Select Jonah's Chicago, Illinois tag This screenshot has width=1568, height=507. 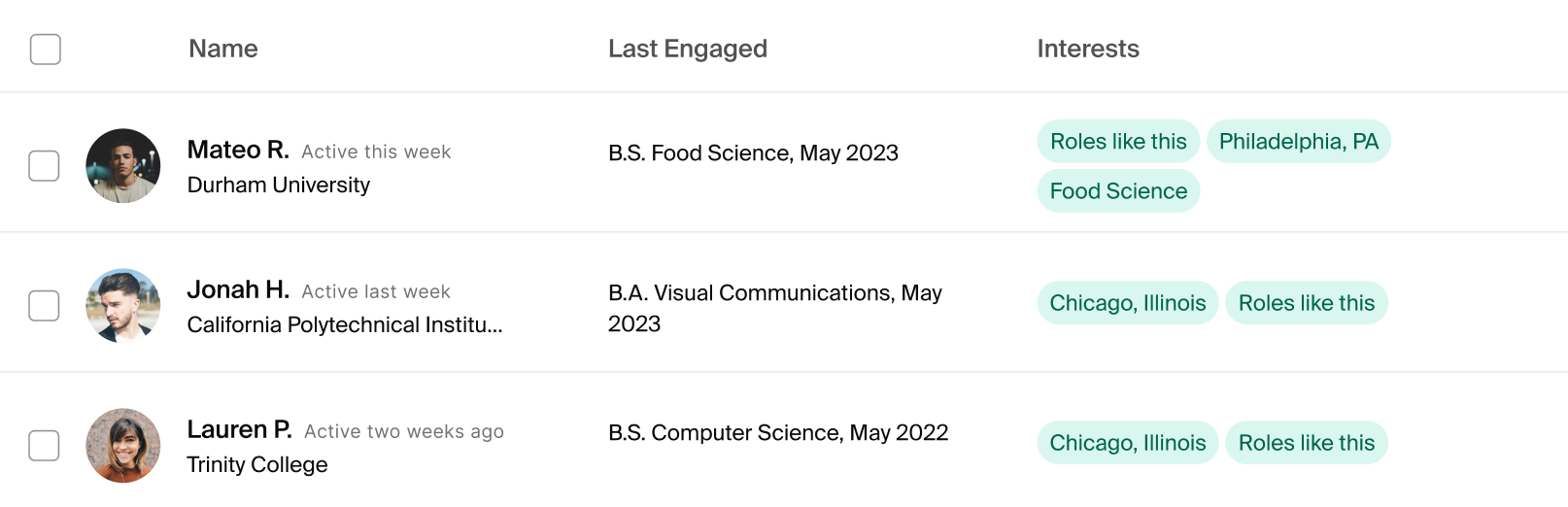coord(1127,303)
